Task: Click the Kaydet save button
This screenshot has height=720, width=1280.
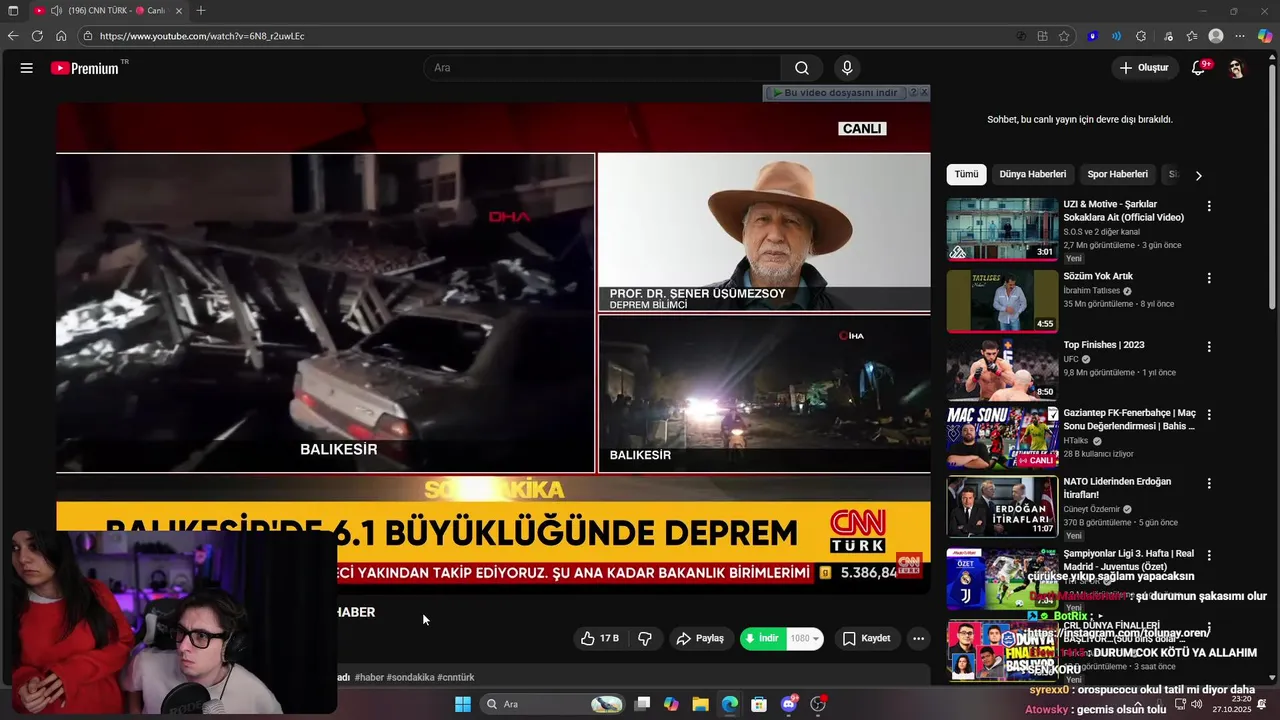Action: coord(866,638)
